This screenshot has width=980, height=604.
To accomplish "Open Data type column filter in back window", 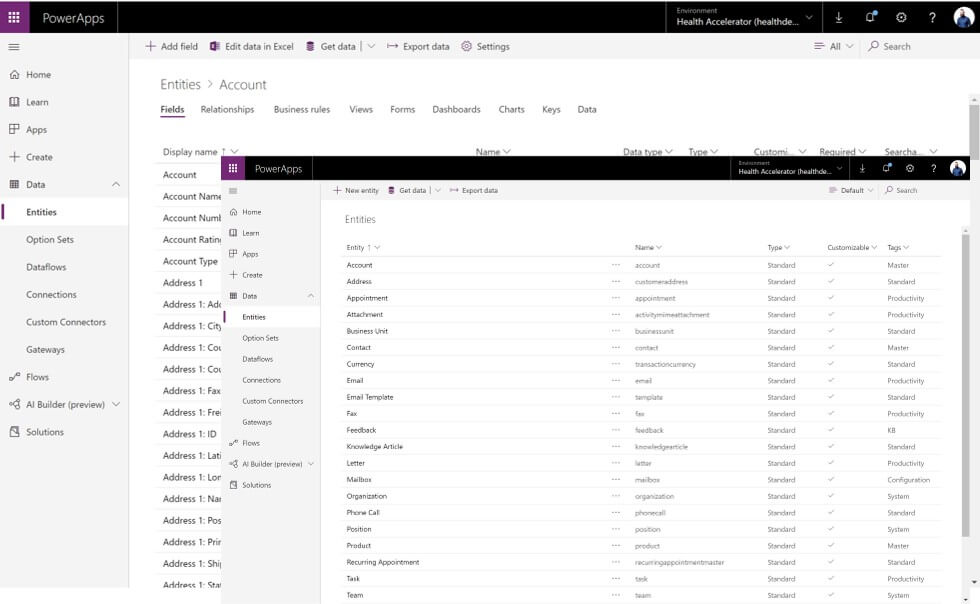I will click(648, 152).
